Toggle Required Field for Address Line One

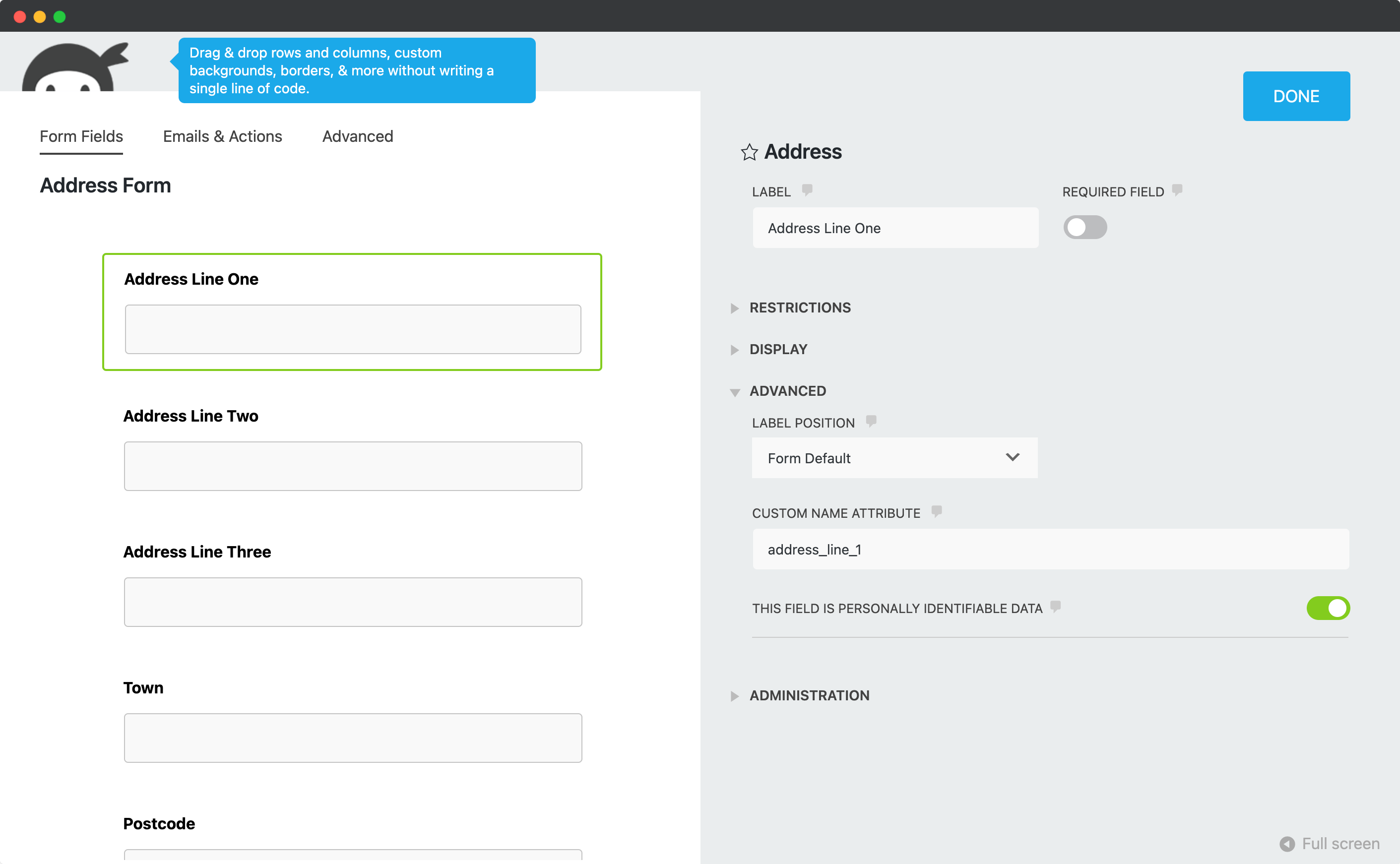(x=1084, y=227)
